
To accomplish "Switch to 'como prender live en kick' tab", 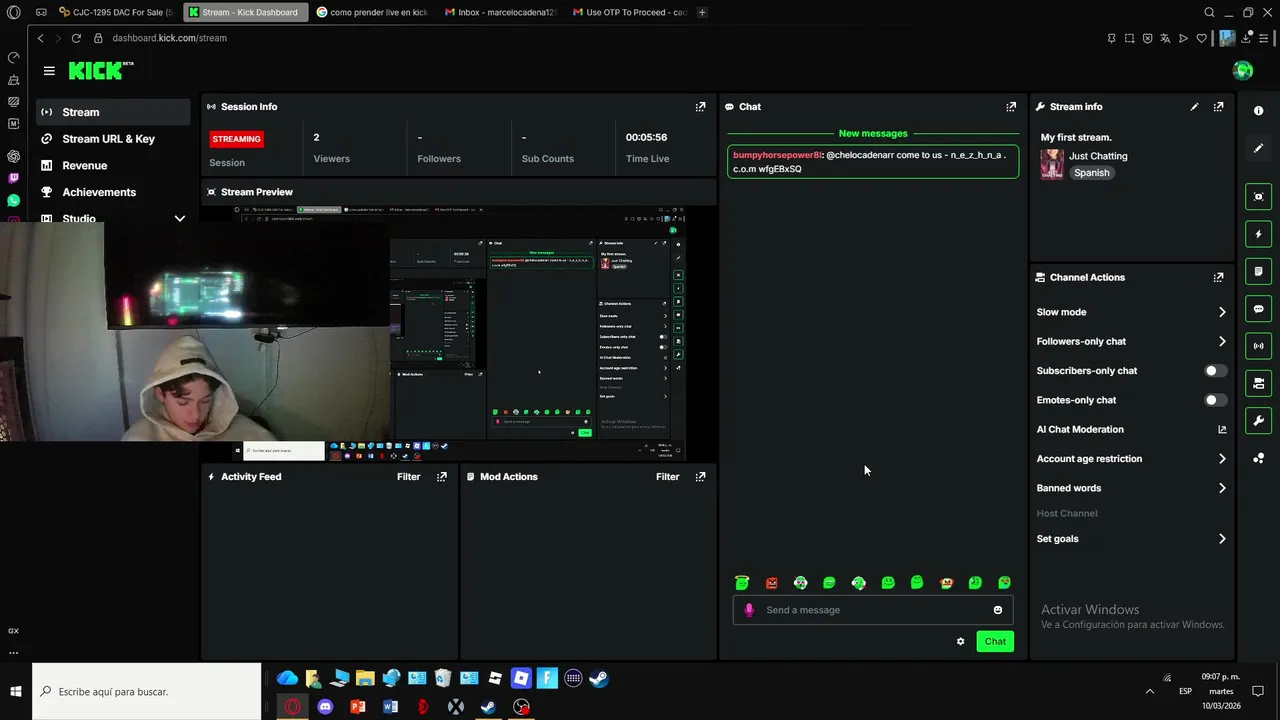I will point(371,12).
